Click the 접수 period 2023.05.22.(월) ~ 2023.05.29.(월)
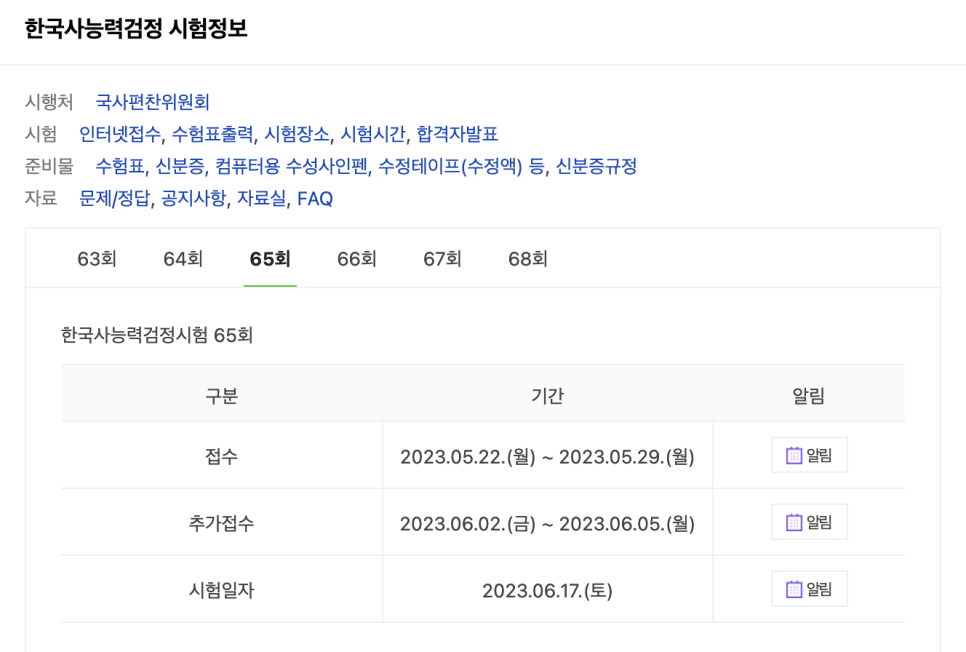This screenshot has width=966, height=652. [x=547, y=457]
